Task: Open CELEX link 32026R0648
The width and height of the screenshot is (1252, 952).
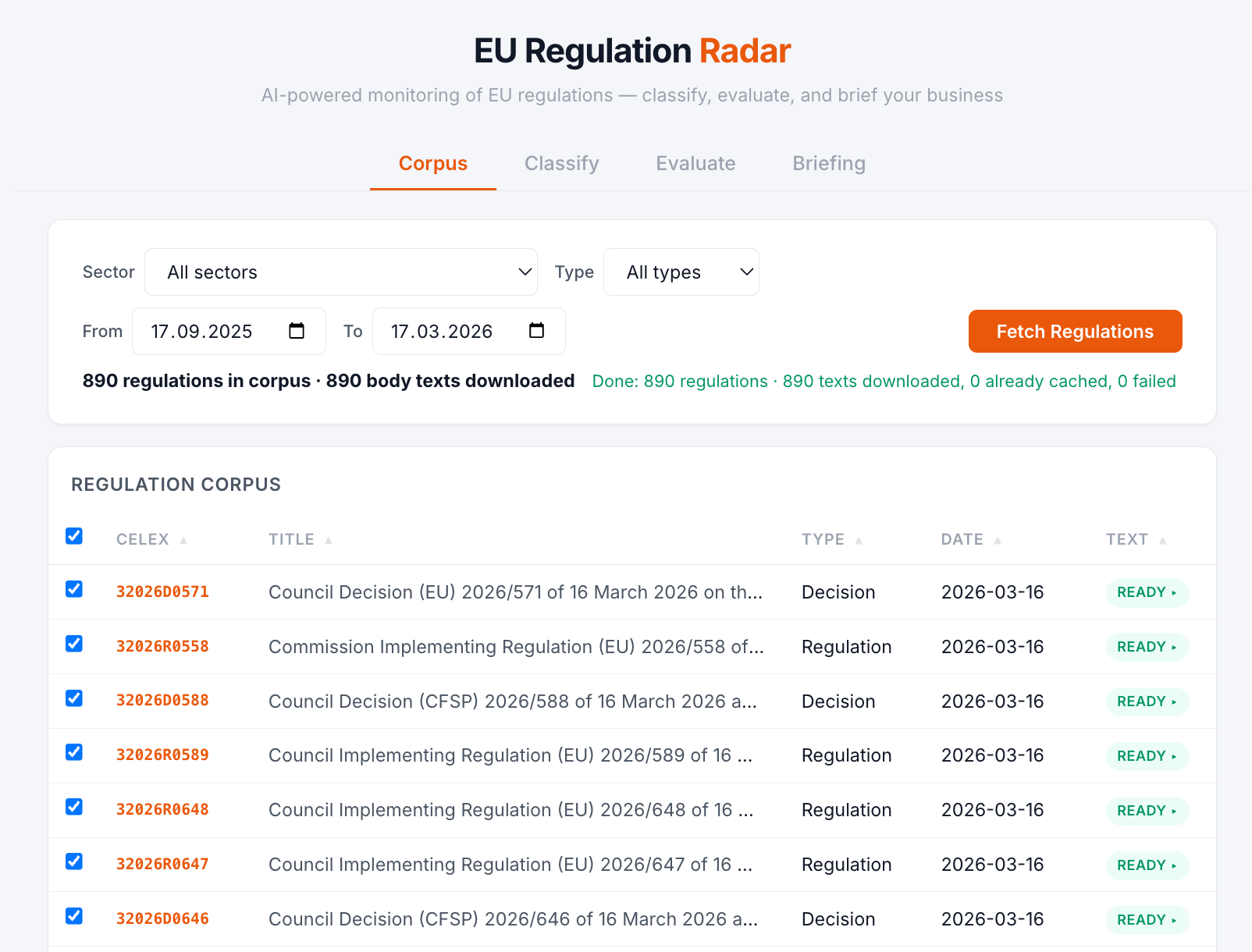Action: [162, 810]
